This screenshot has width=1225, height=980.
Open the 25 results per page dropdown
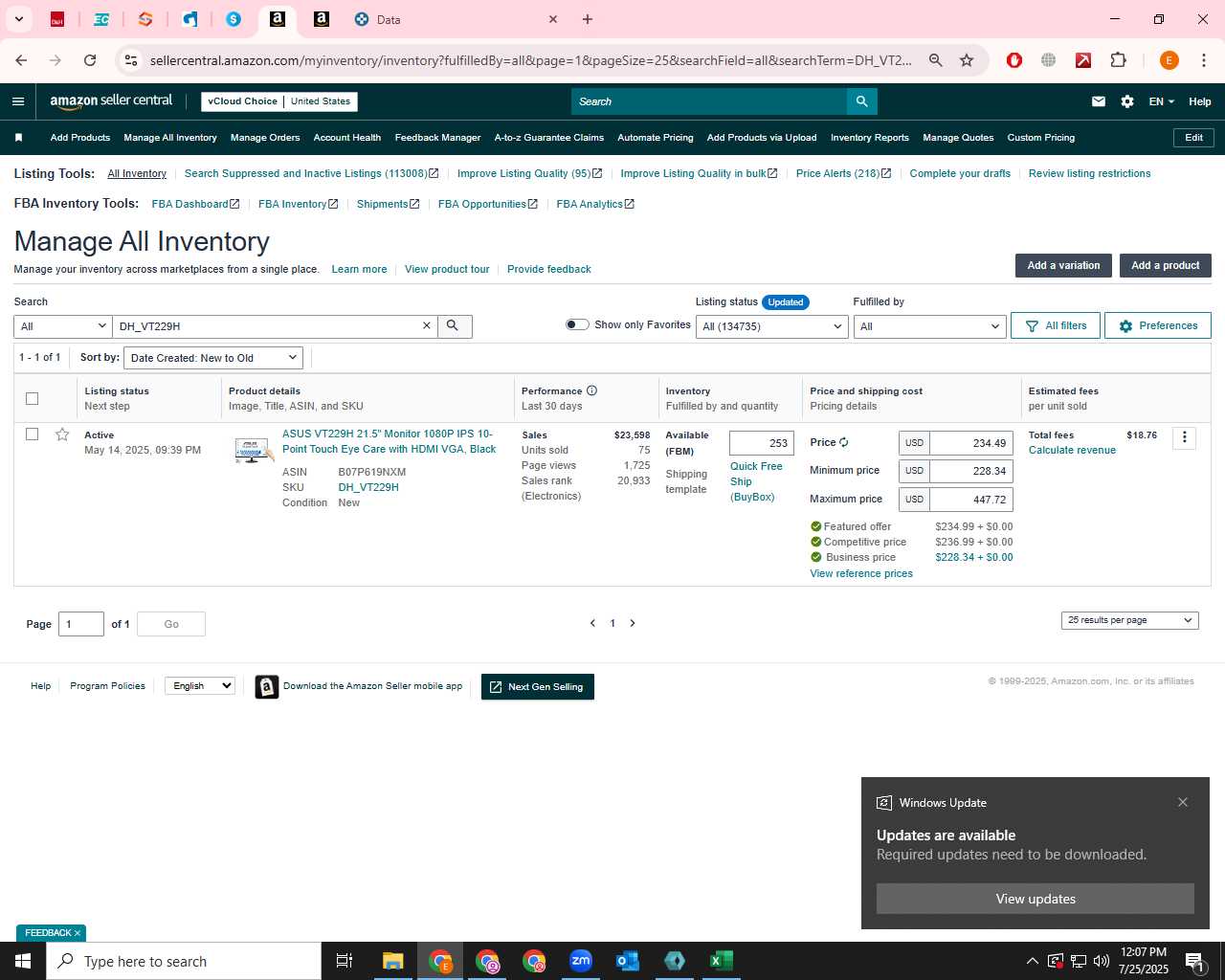1129,620
